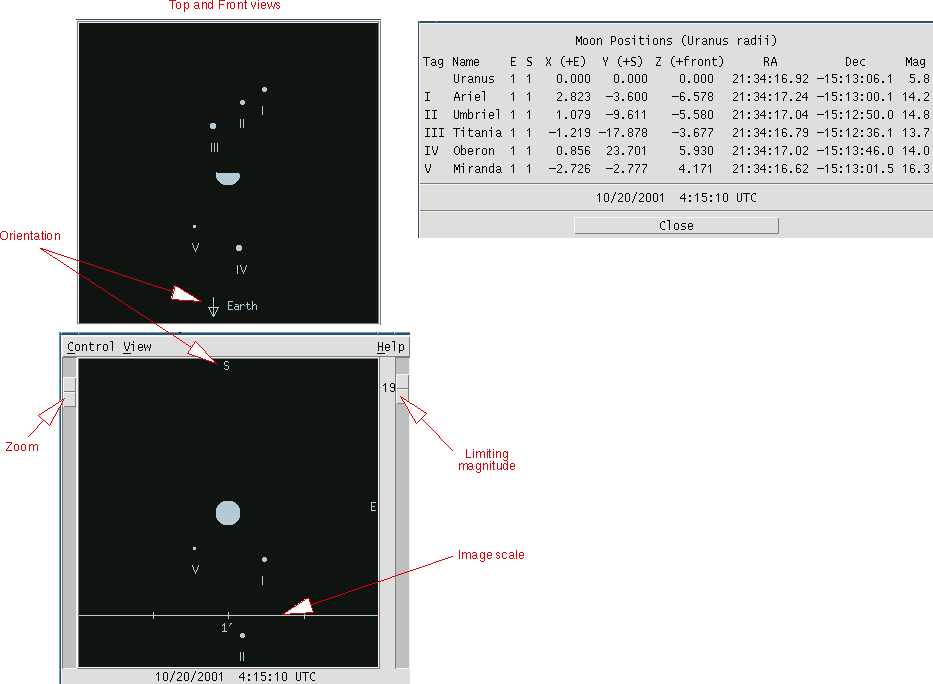Click Ariel (I) dot in front view
Screen dimensions: 933x684
click(x=264, y=560)
